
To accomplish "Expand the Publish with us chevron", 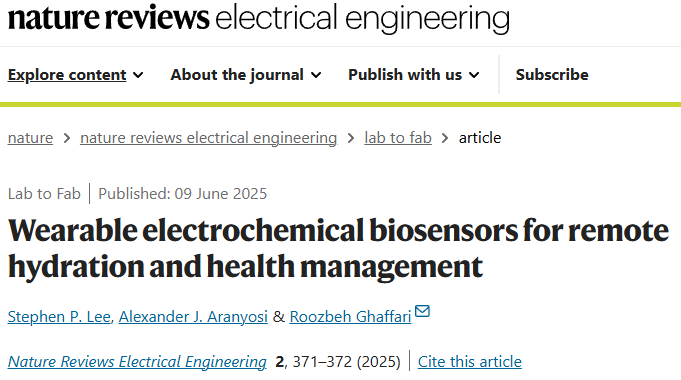I will point(475,75).
